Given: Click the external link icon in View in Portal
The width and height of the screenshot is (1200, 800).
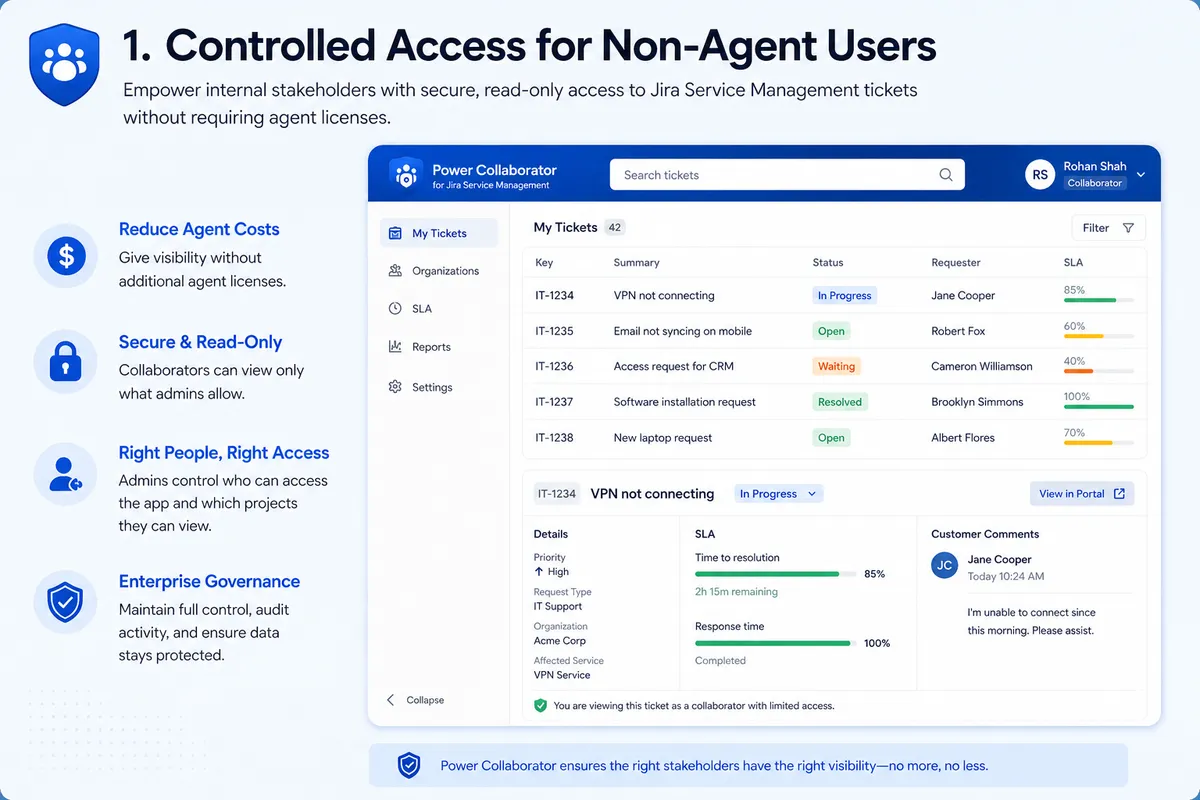Looking at the screenshot, I should coord(1119,494).
